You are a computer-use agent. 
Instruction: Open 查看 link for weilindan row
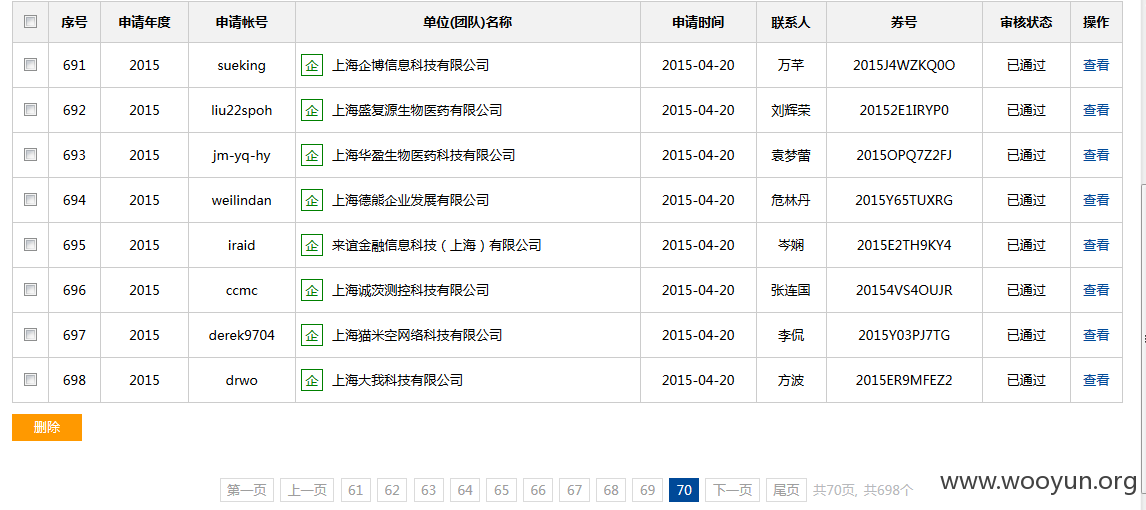coord(1096,200)
